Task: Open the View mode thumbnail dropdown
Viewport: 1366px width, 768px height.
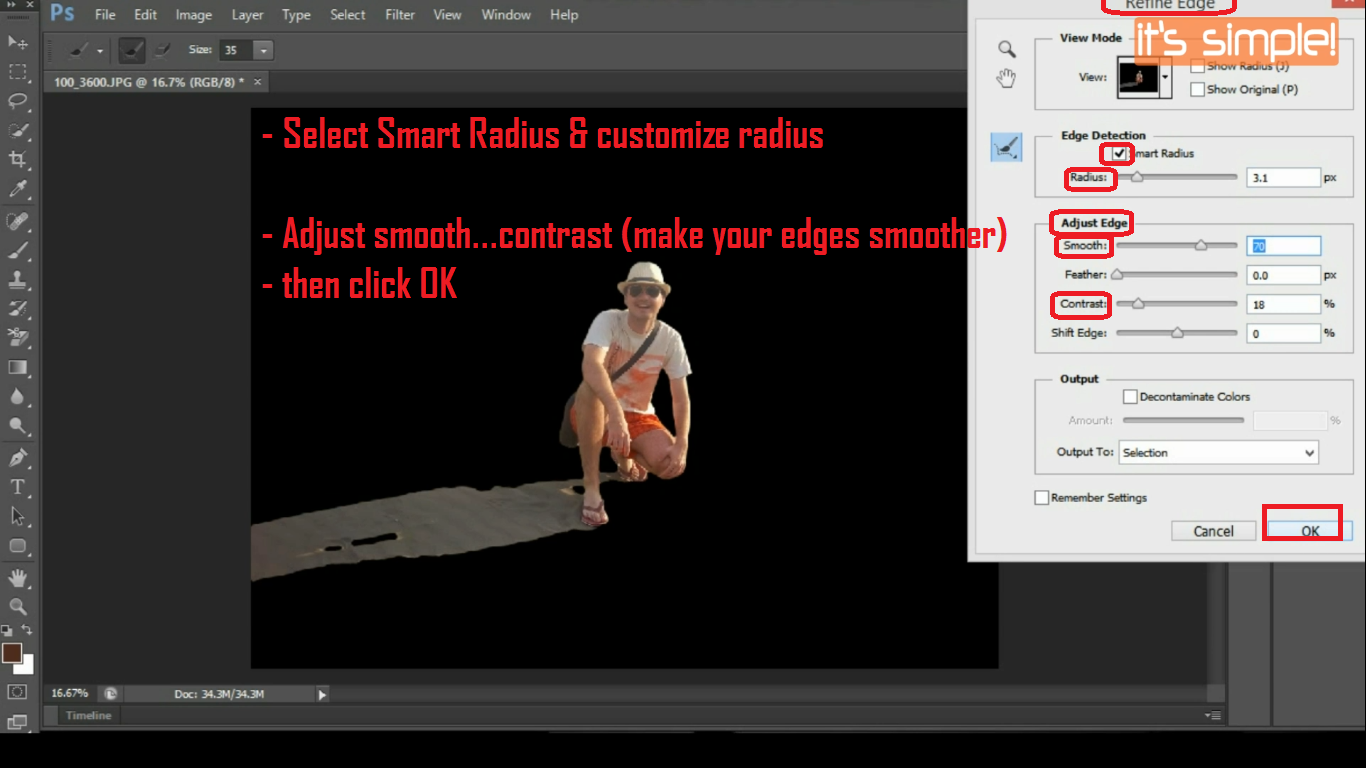Action: [1165, 77]
